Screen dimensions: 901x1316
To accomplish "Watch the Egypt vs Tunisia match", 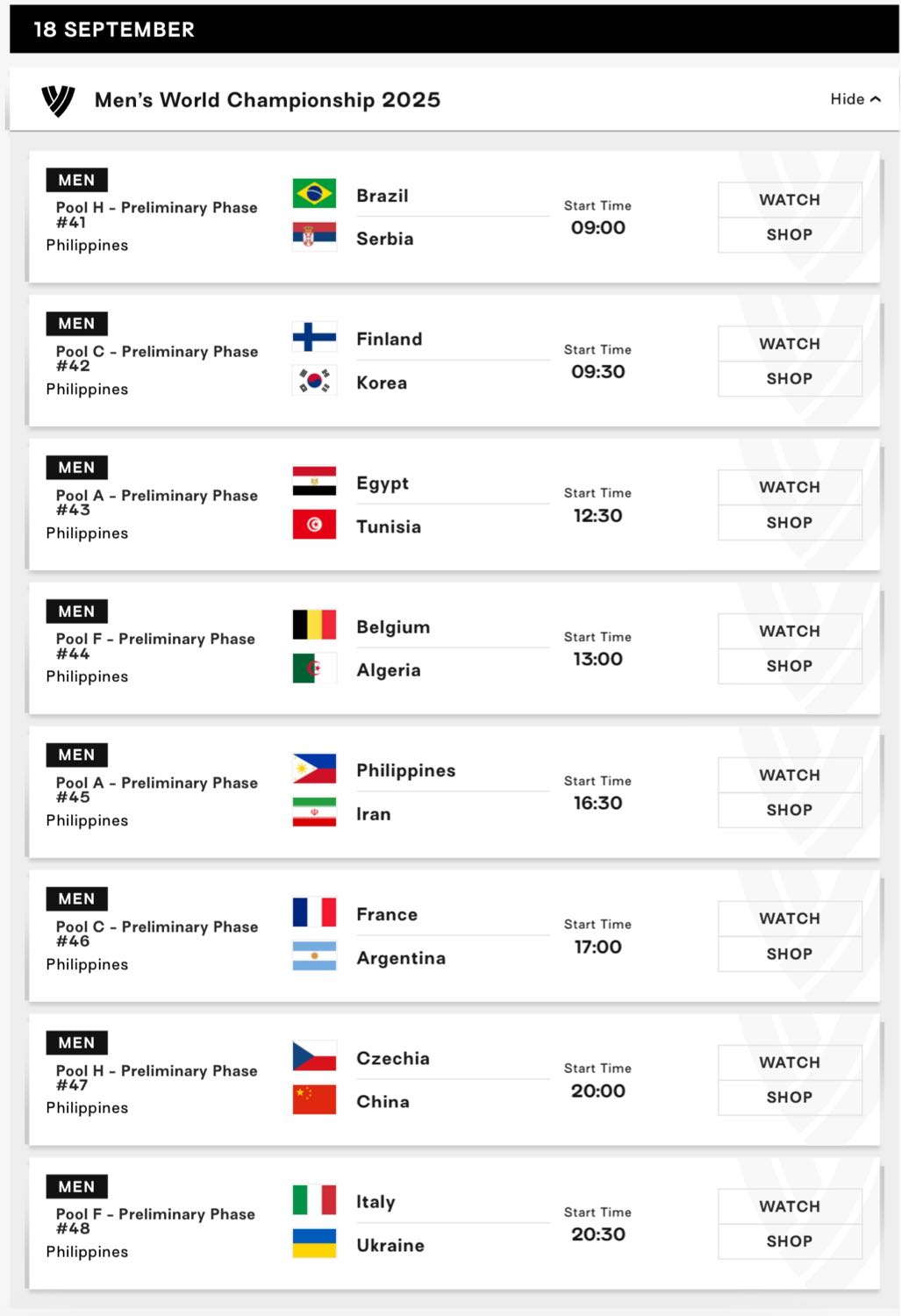I will point(790,487).
